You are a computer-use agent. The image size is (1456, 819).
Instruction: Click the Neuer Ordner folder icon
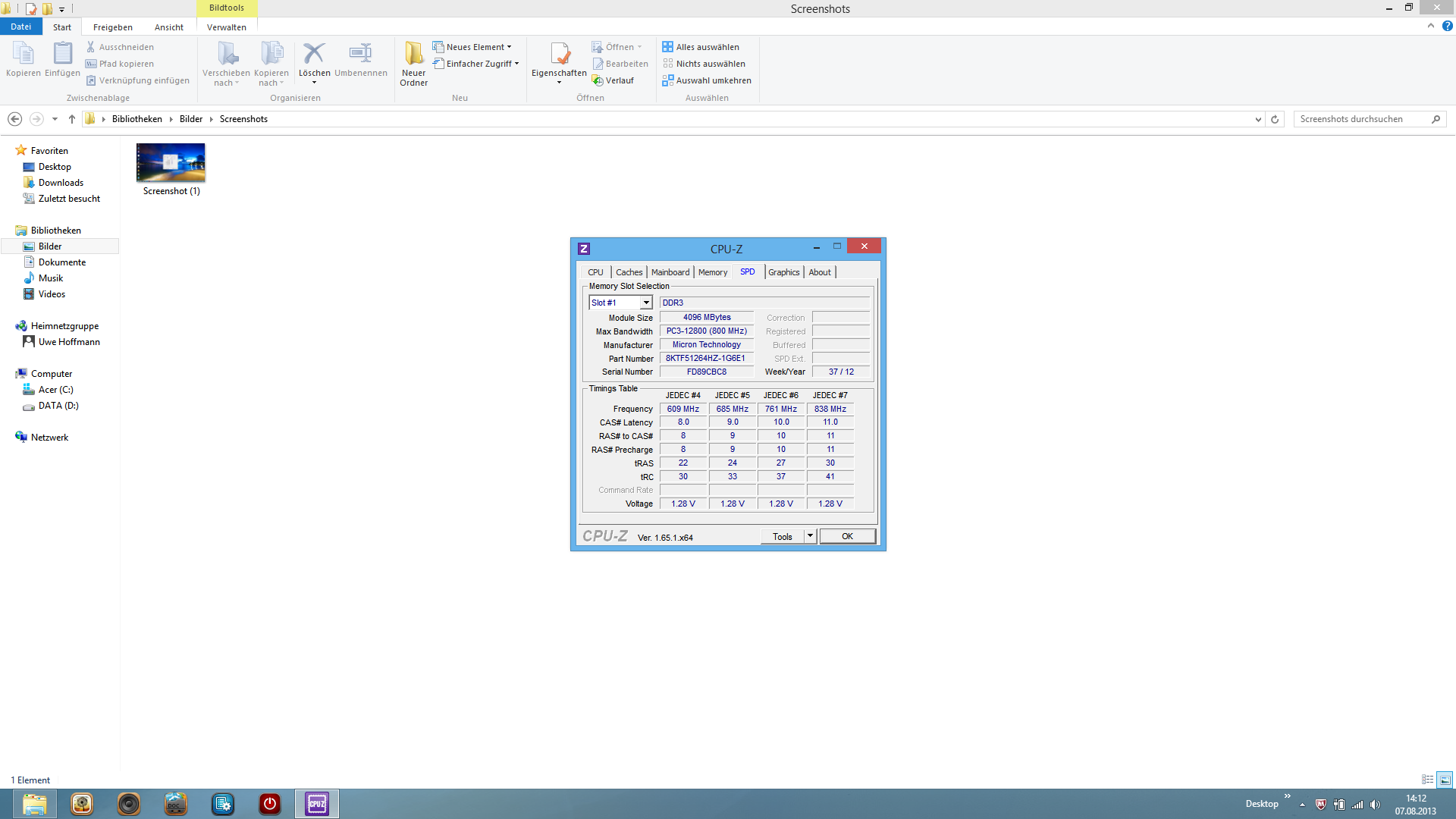[414, 54]
